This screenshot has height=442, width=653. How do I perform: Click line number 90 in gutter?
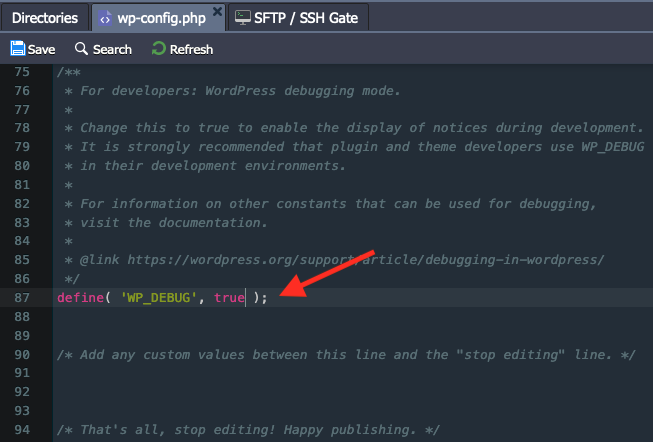pyautogui.click(x=22, y=355)
